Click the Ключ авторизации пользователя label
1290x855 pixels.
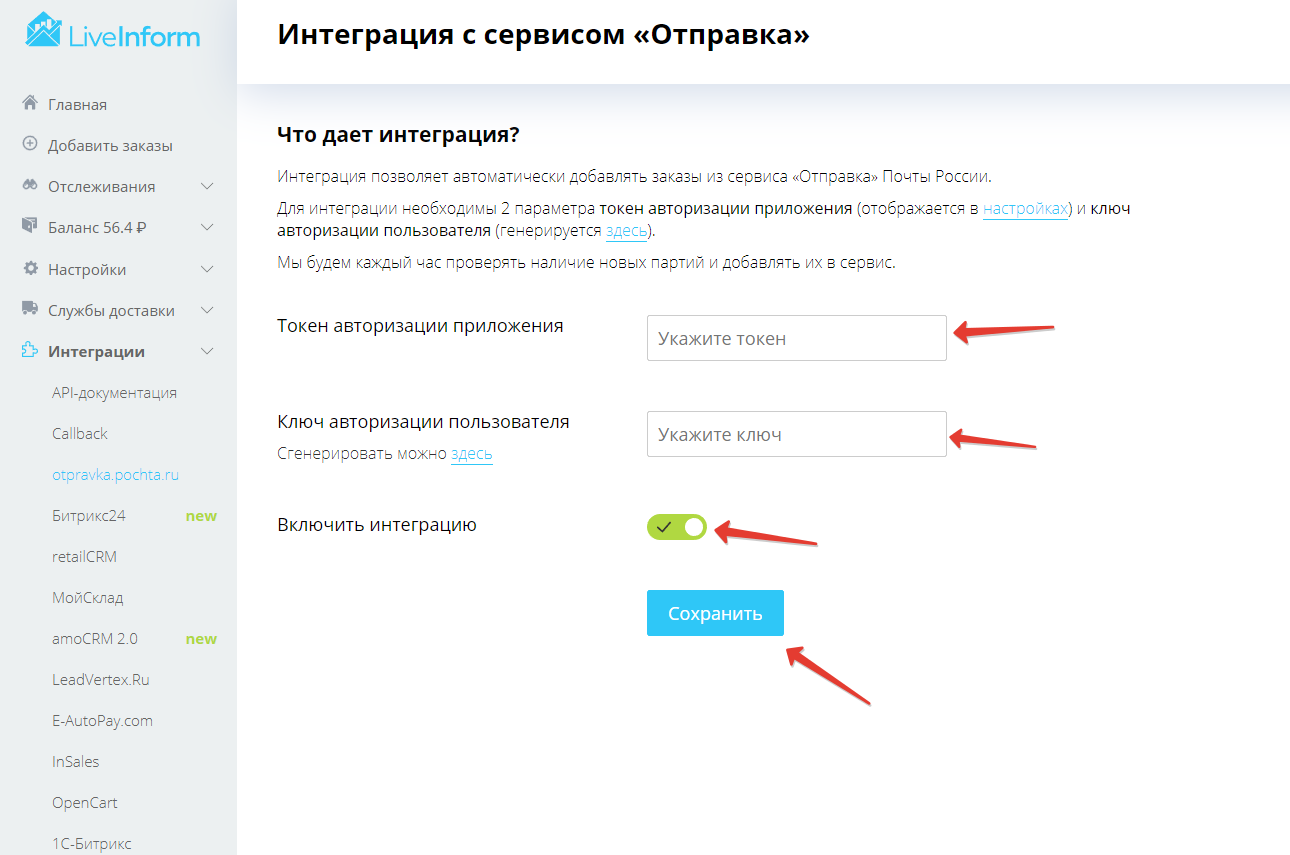click(x=423, y=422)
